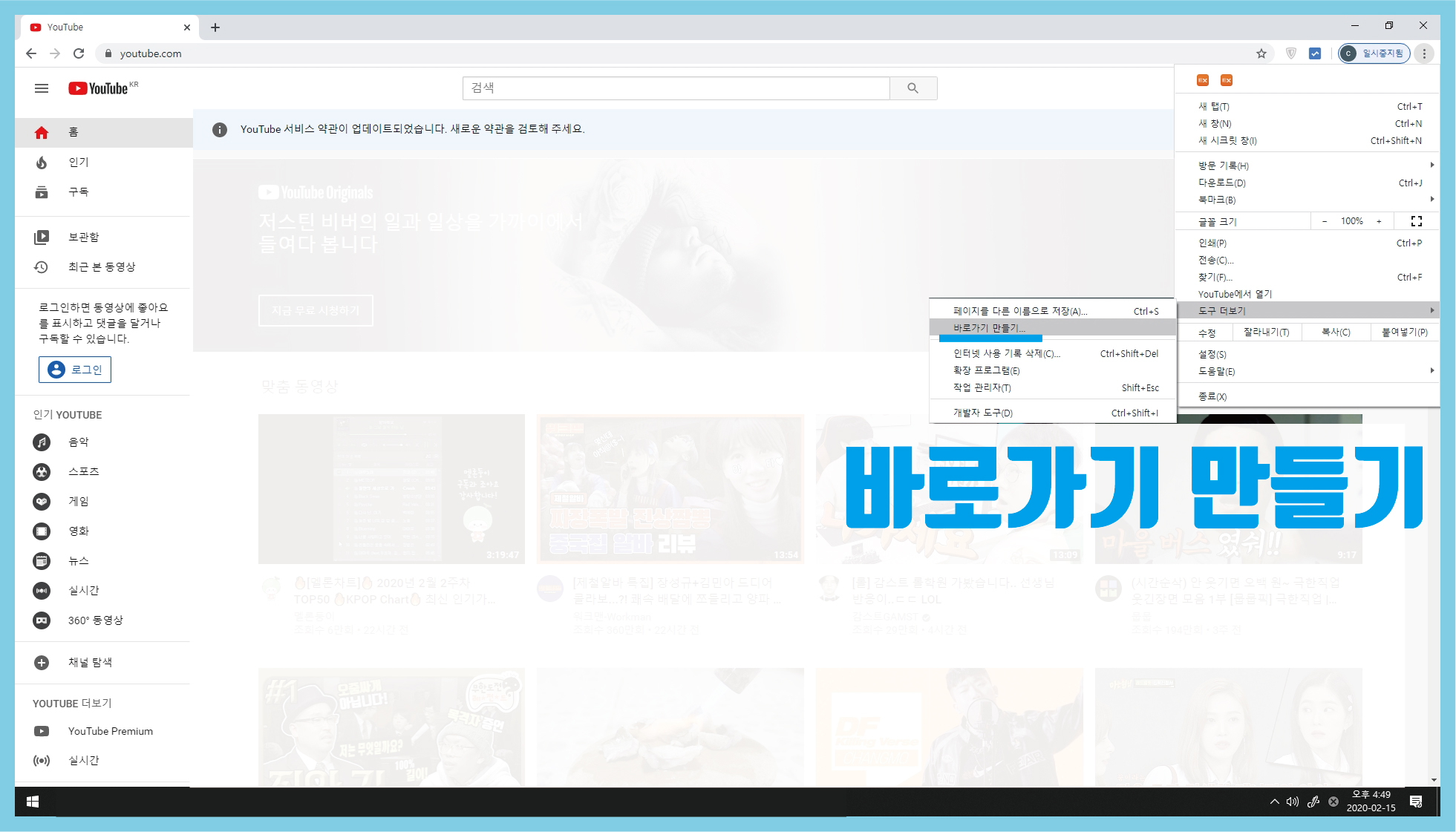The image size is (1456, 832).
Task: Open the Chrome three-dot menu
Action: pos(1424,53)
